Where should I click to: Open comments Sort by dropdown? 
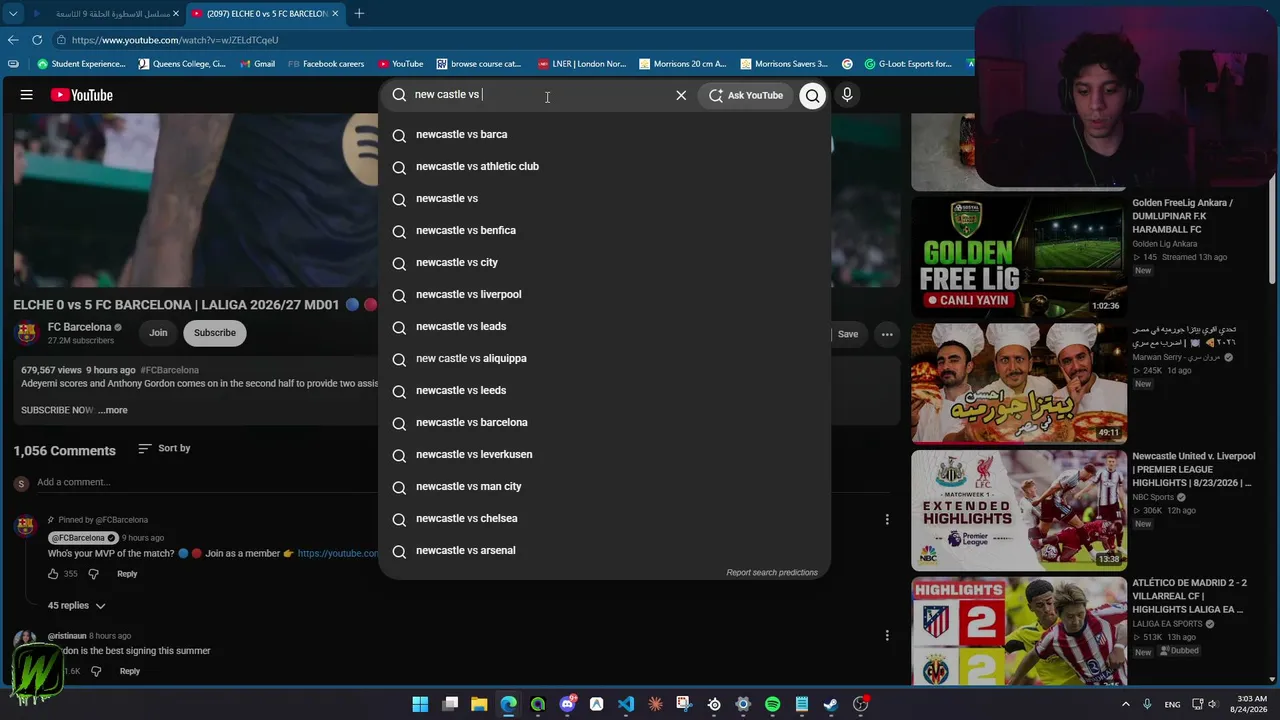click(164, 449)
